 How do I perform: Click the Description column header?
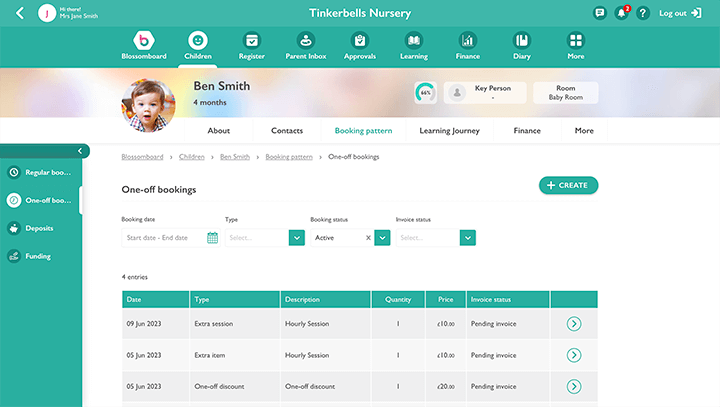(326, 299)
